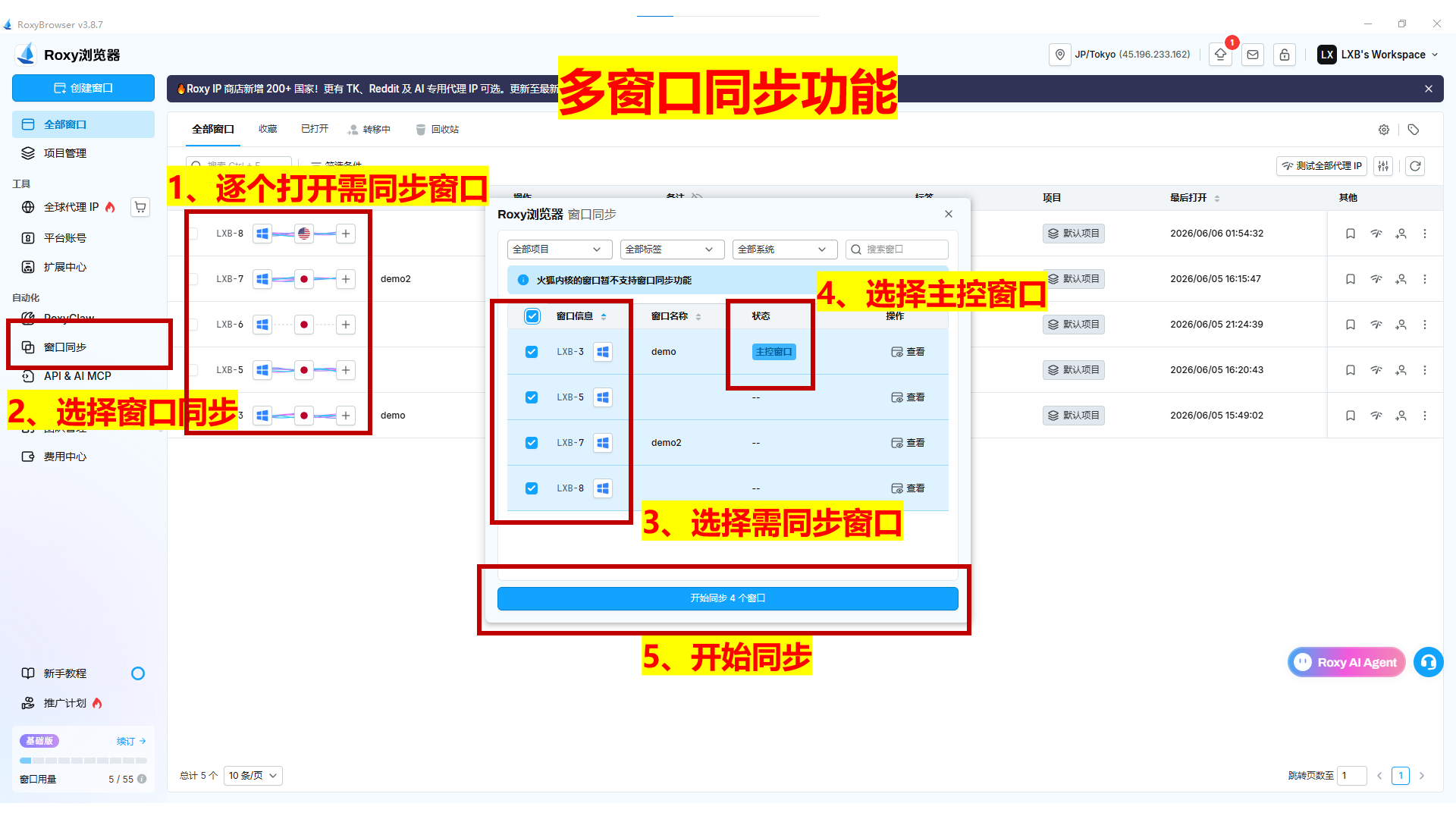Screen dimensions: 1456x819
Task: Click the US flag icon in LXB-8 row
Action: click(304, 234)
